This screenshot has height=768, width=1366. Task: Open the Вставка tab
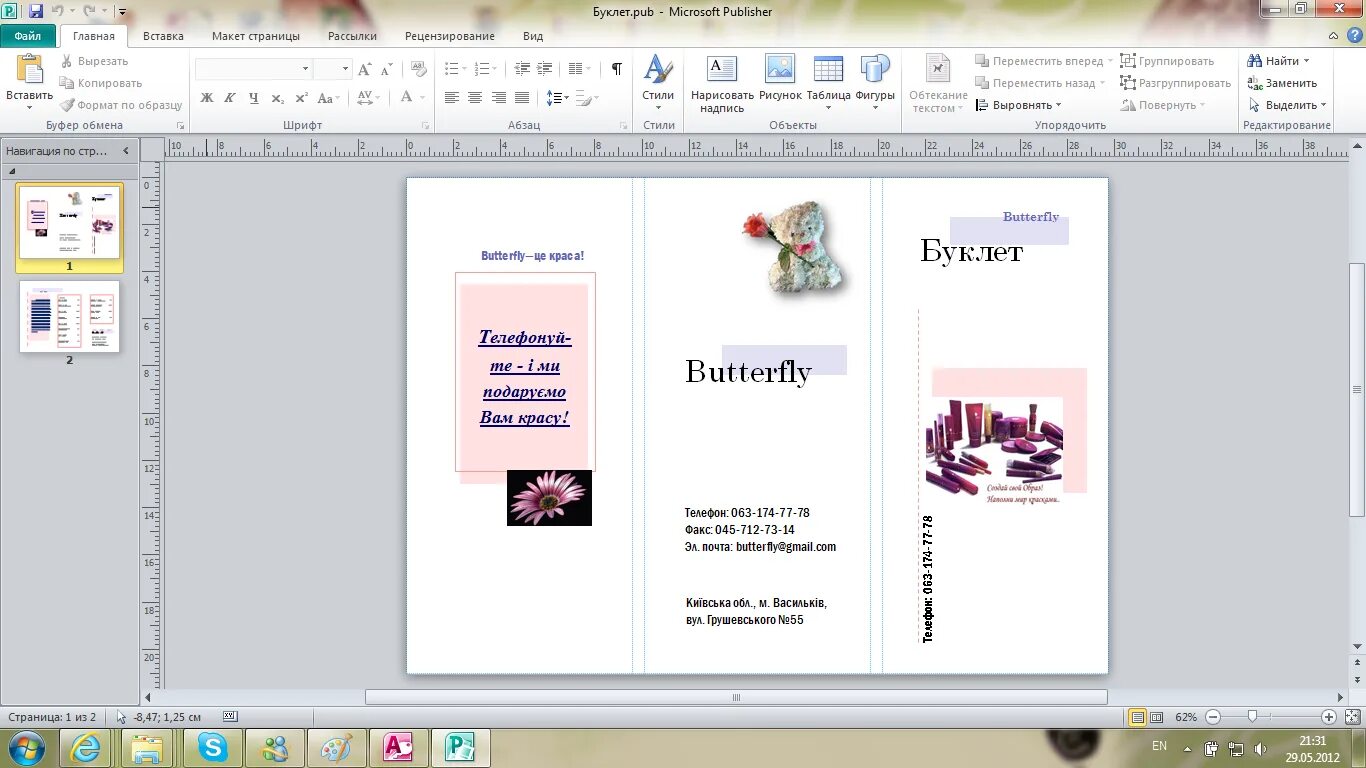[163, 36]
